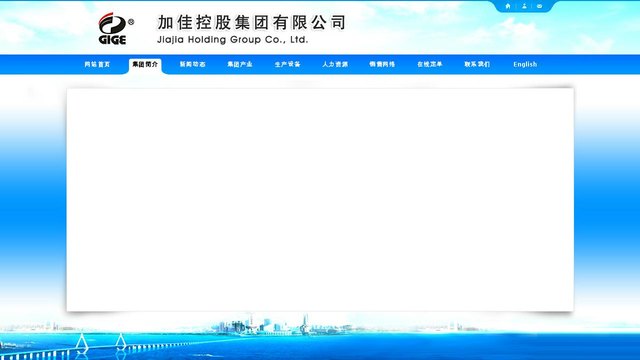The width and height of the screenshot is (640, 360).
Task: Open the 网站首页 home page menu
Action: tap(97, 64)
